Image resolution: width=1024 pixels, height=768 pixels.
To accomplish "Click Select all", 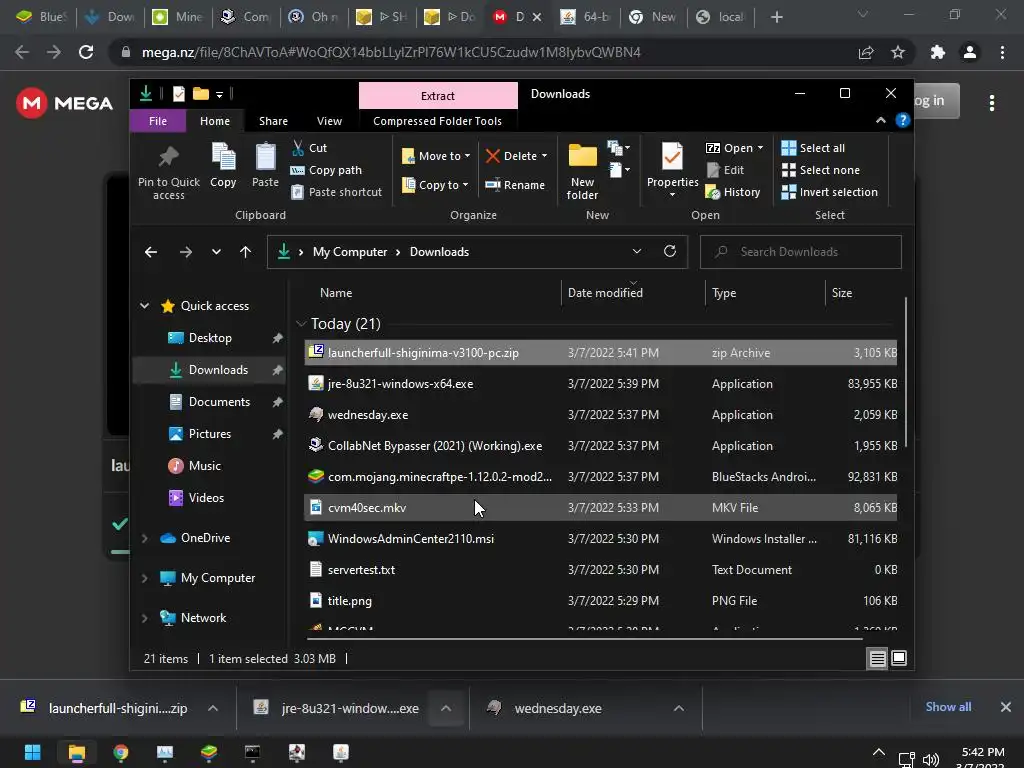I will 813,148.
